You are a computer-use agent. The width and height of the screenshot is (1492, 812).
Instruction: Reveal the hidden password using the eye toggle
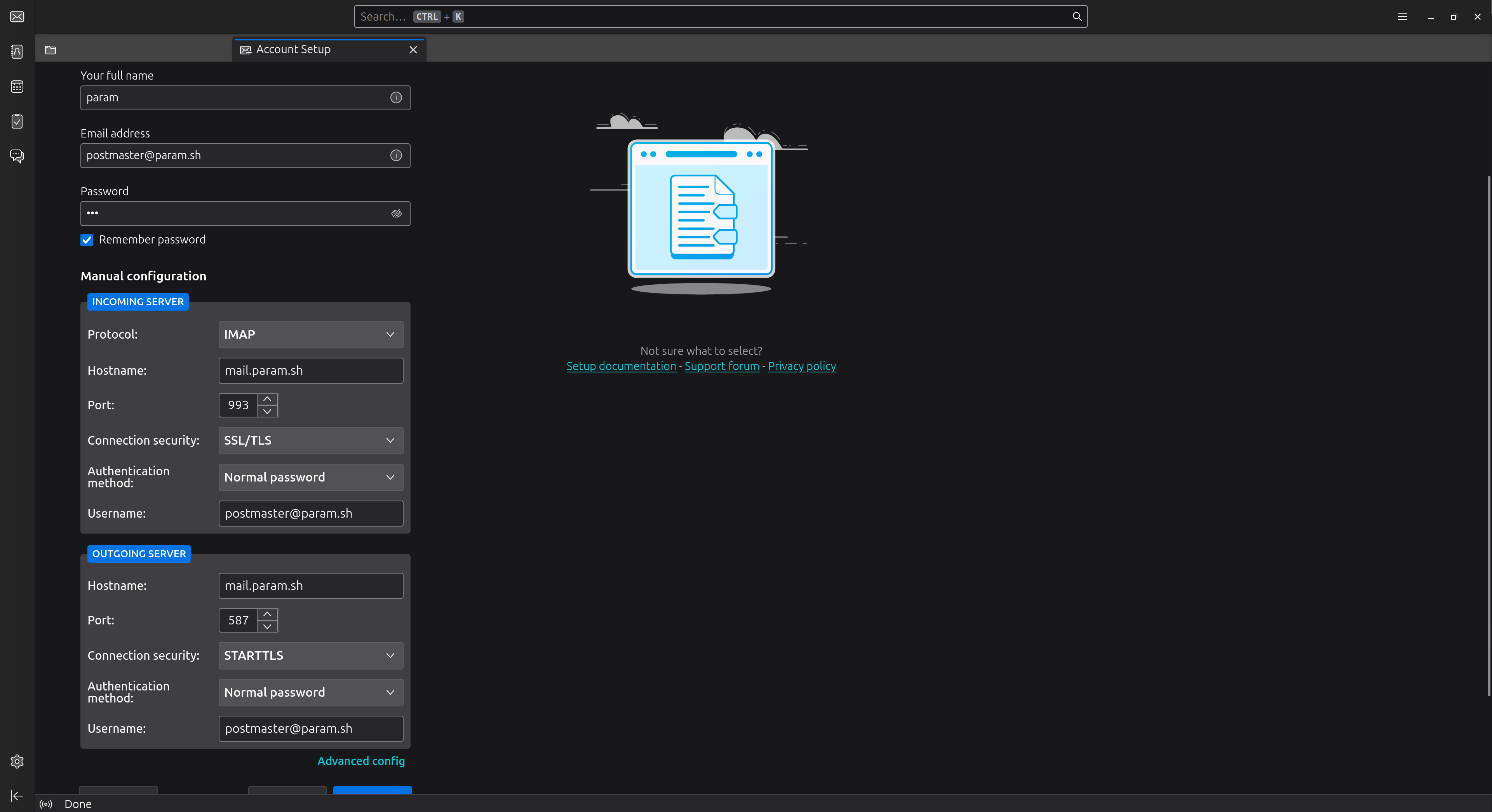pyautogui.click(x=396, y=214)
